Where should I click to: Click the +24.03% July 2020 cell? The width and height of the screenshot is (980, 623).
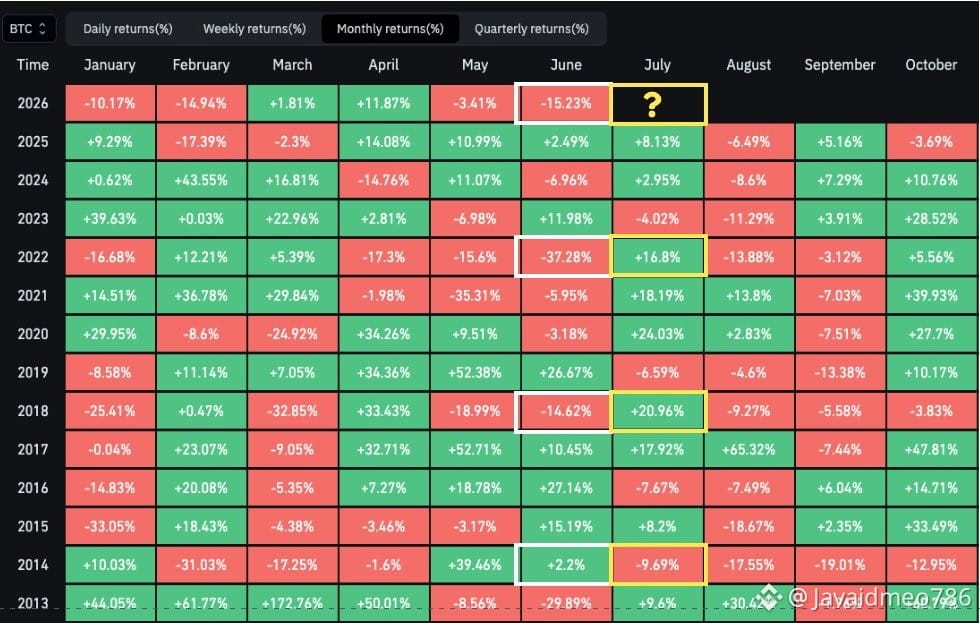pos(658,334)
